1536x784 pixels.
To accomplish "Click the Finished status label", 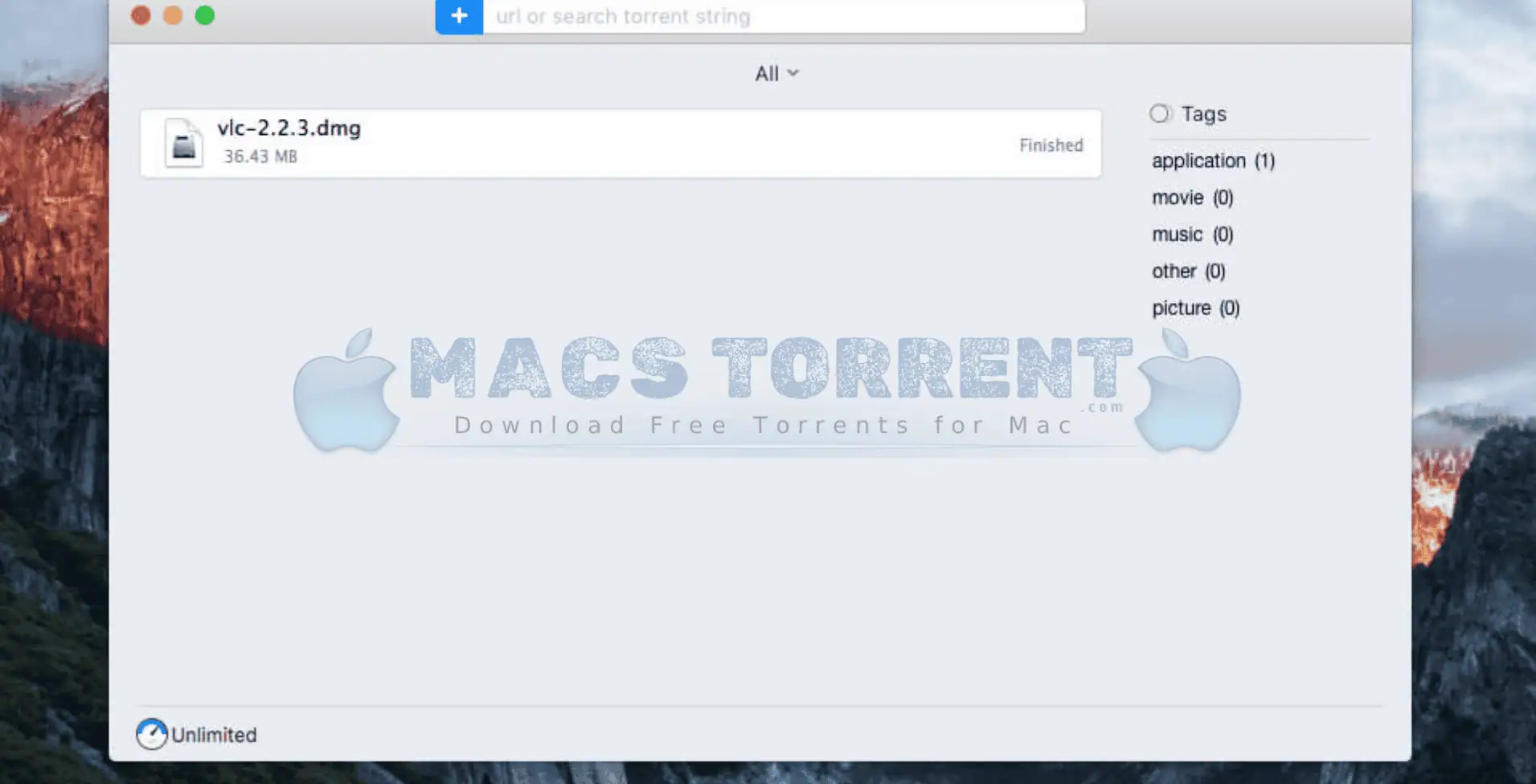I will tap(1051, 145).
